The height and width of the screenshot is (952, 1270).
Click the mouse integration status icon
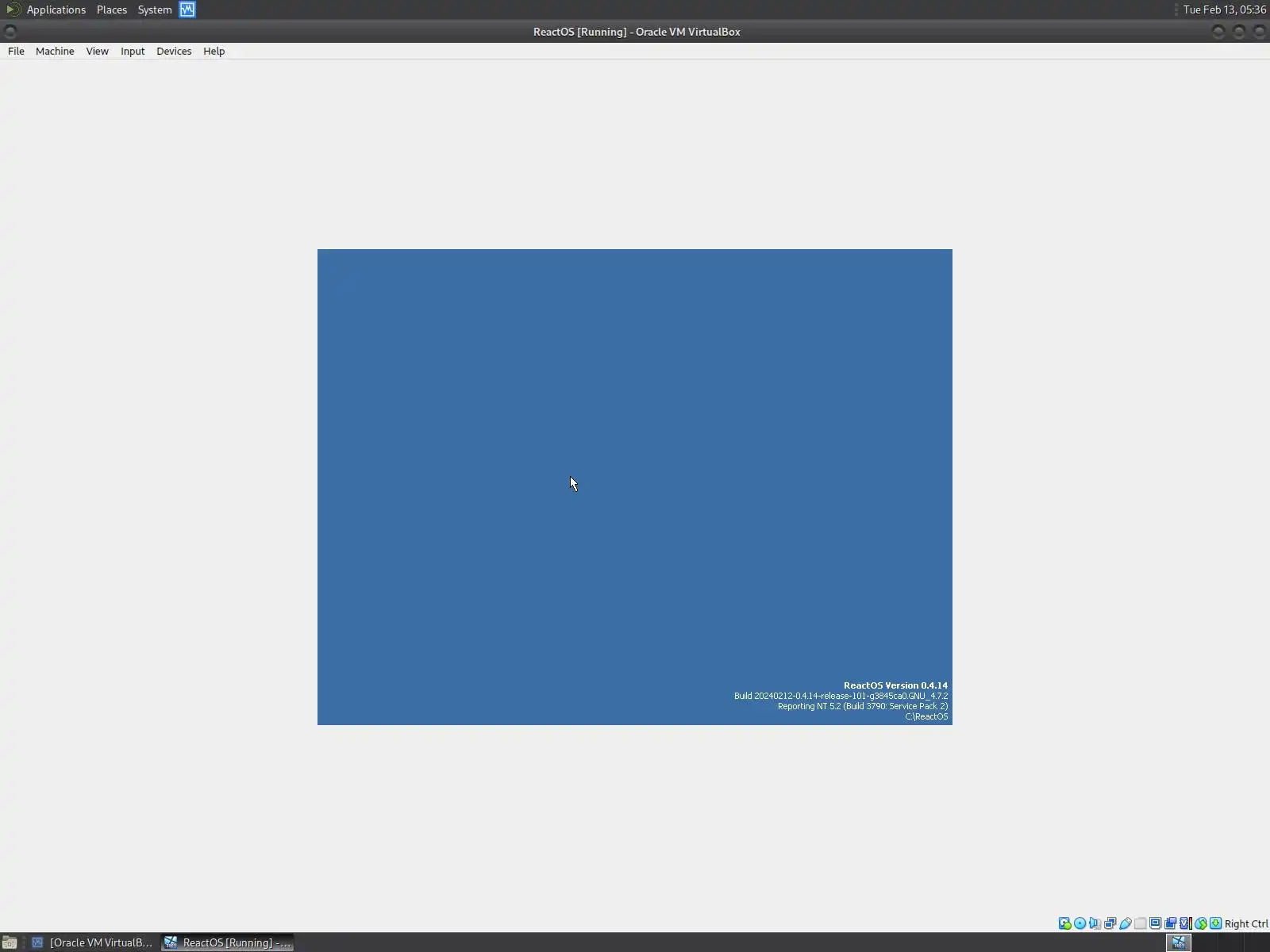pos(1201,923)
